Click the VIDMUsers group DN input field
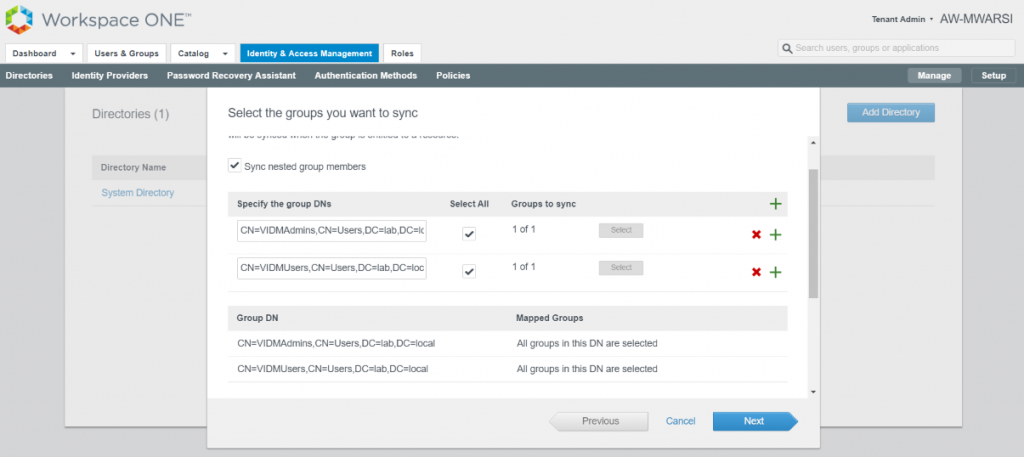Screen dimensions: 1024x457 tap(332, 268)
